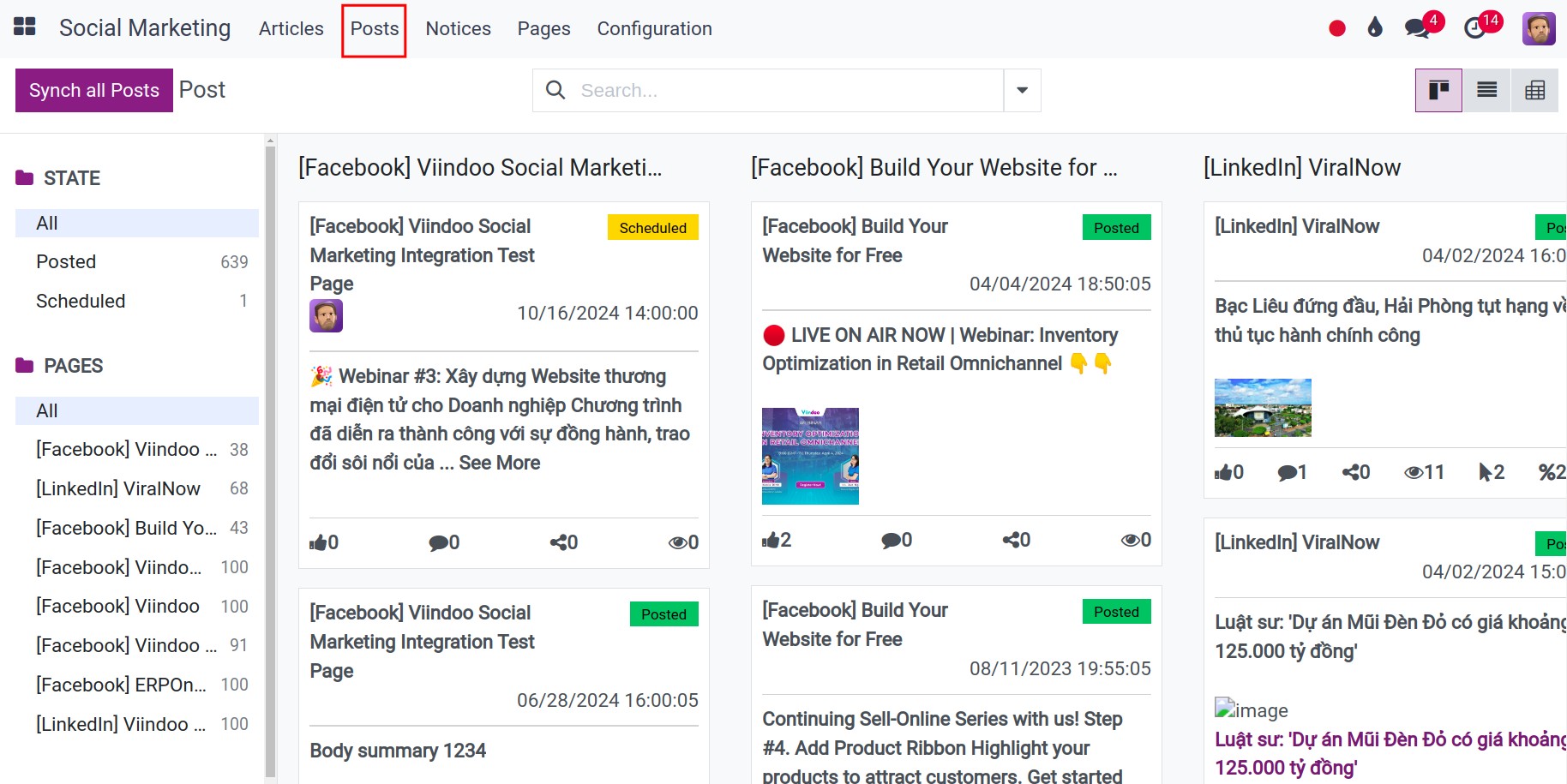Open the [LinkedIn] ViralNow page filter

pos(118,488)
